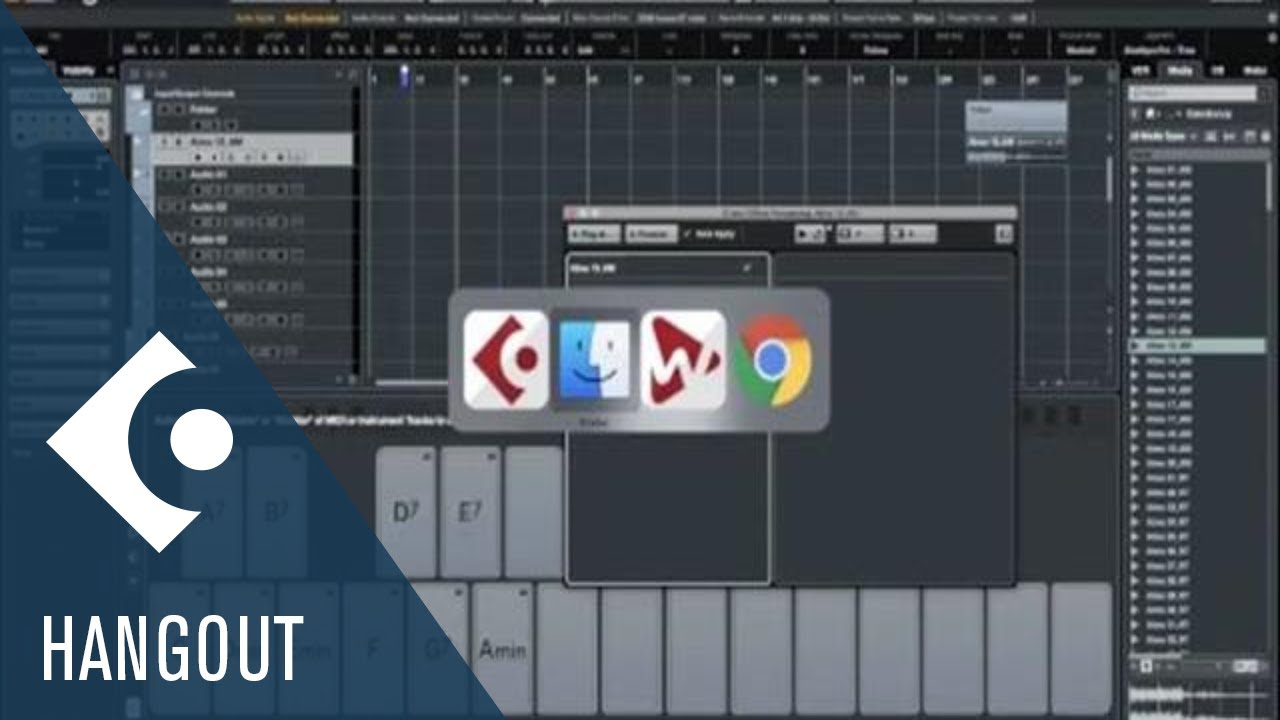Open the Meter tab in right zone
The height and width of the screenshot is (720, 1280).
(x=1253, y=70)
